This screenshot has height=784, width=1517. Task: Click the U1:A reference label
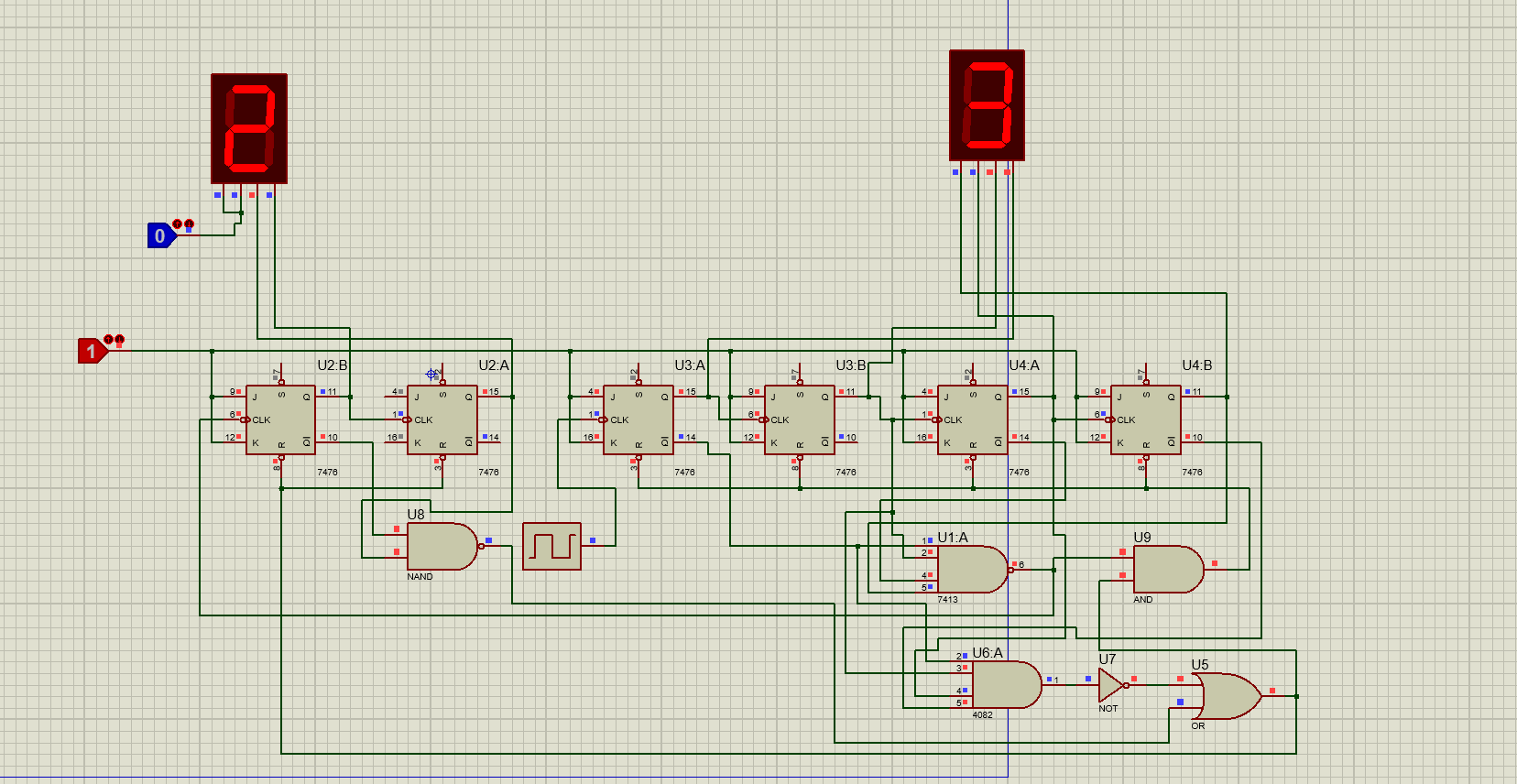[x=953, y=538]
